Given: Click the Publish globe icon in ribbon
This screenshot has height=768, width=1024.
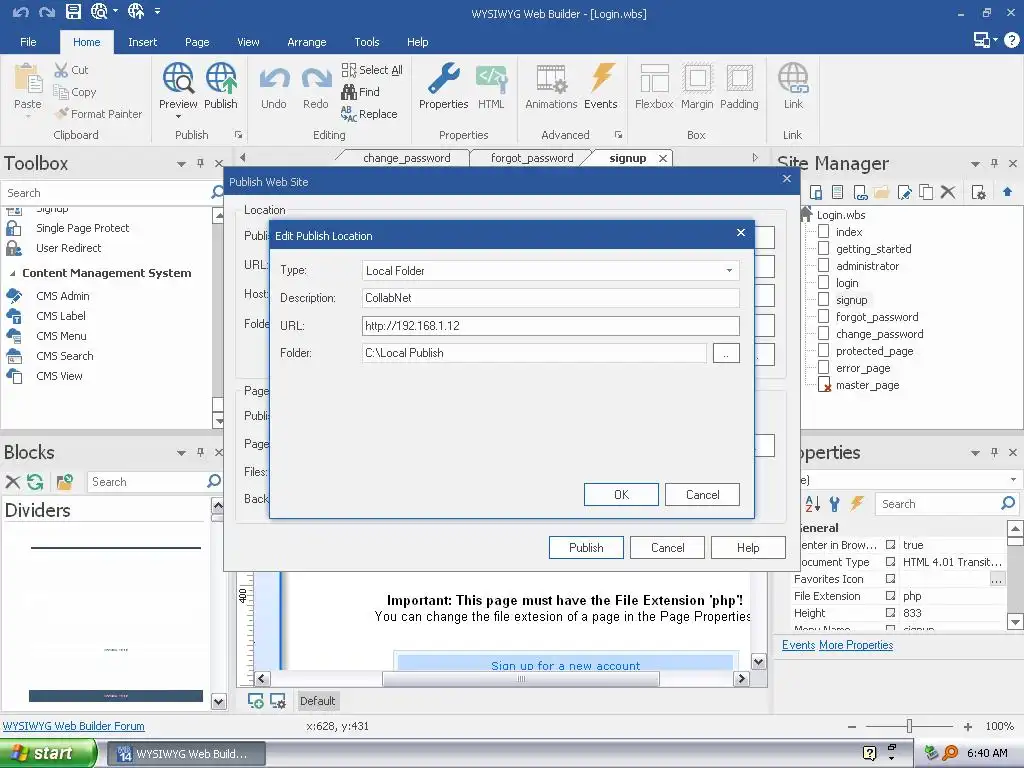Looking at the screenshot, I should [x=221, y=78].
